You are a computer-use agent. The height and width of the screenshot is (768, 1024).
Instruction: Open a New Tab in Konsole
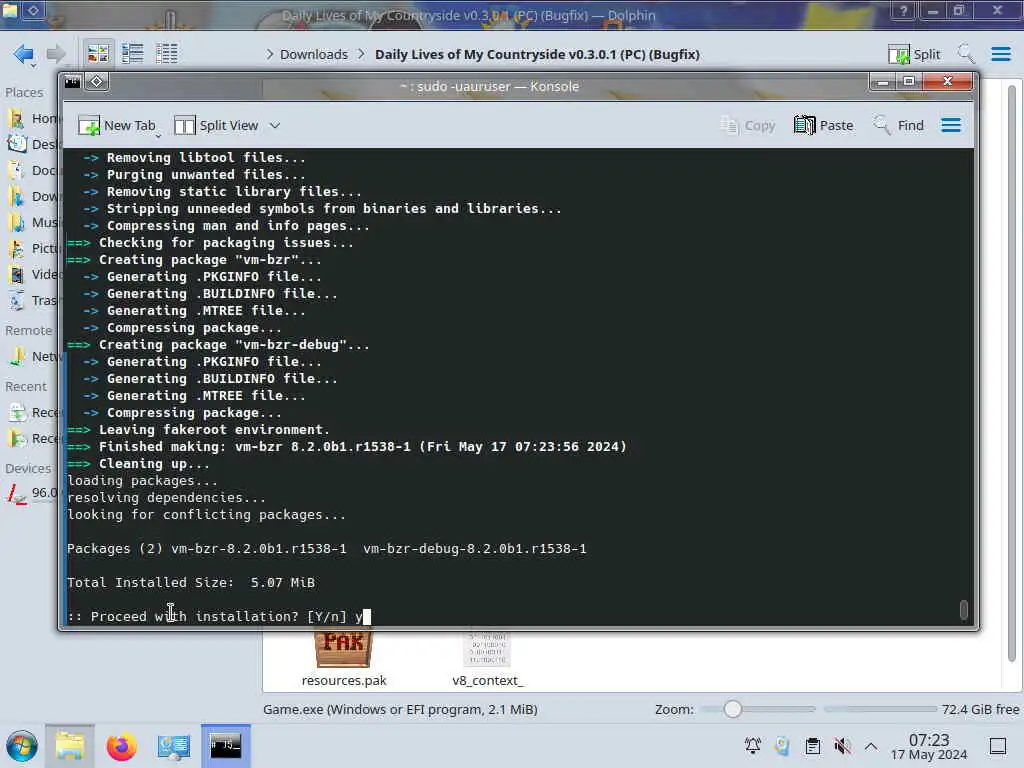click(116, 125)
